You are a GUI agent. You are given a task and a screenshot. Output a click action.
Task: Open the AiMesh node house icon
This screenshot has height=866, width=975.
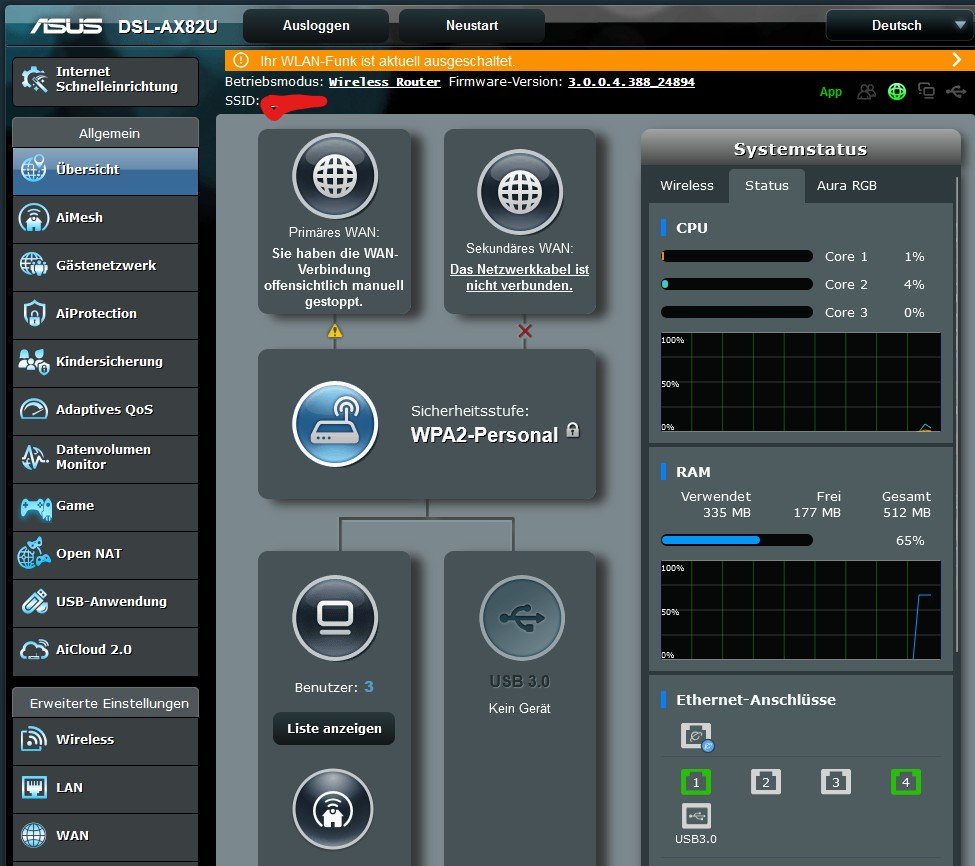333,809
